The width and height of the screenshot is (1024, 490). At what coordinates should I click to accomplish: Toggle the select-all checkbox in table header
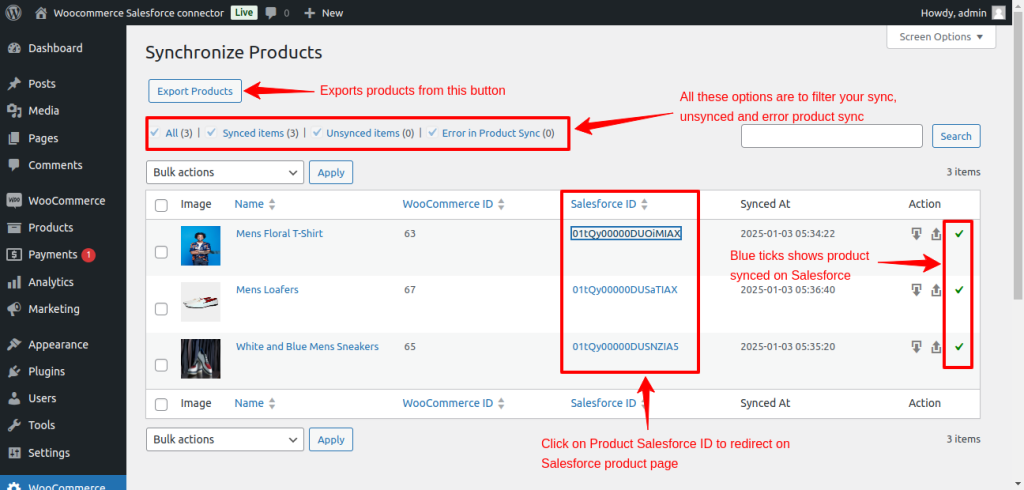(161, 205)
